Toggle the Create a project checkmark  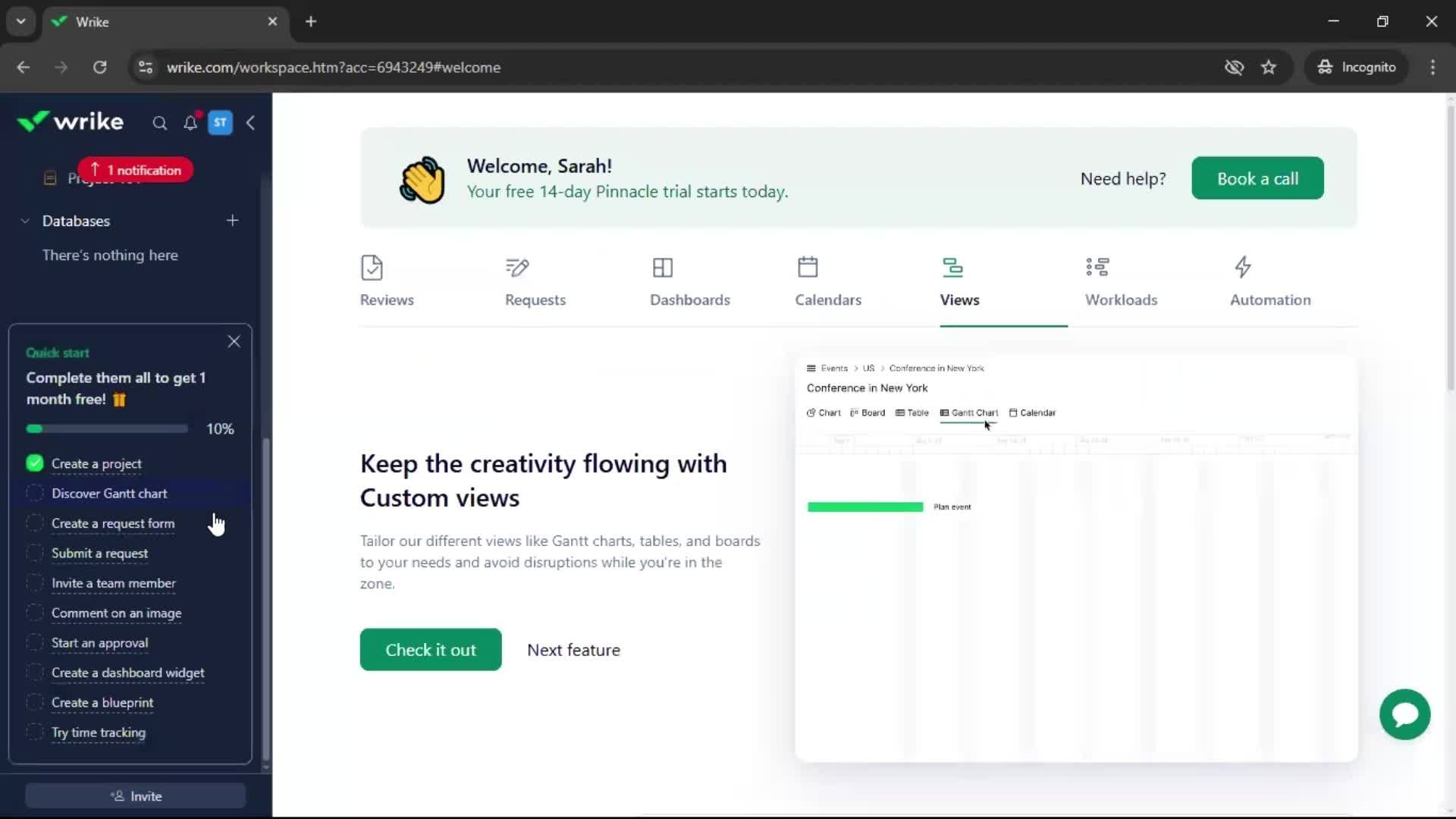(x=35, y=463)
